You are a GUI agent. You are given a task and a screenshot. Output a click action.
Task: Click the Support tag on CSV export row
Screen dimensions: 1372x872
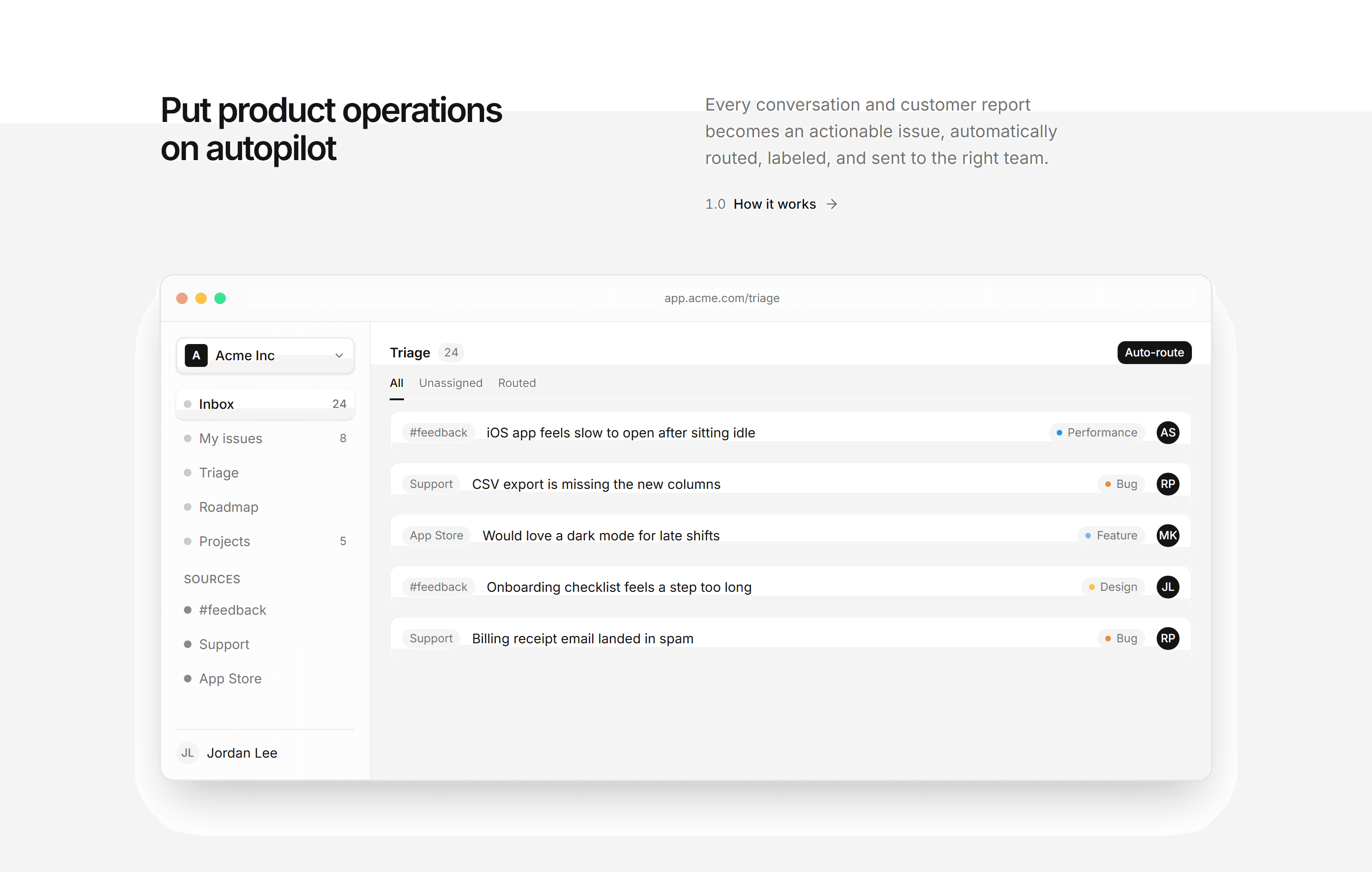431,484
